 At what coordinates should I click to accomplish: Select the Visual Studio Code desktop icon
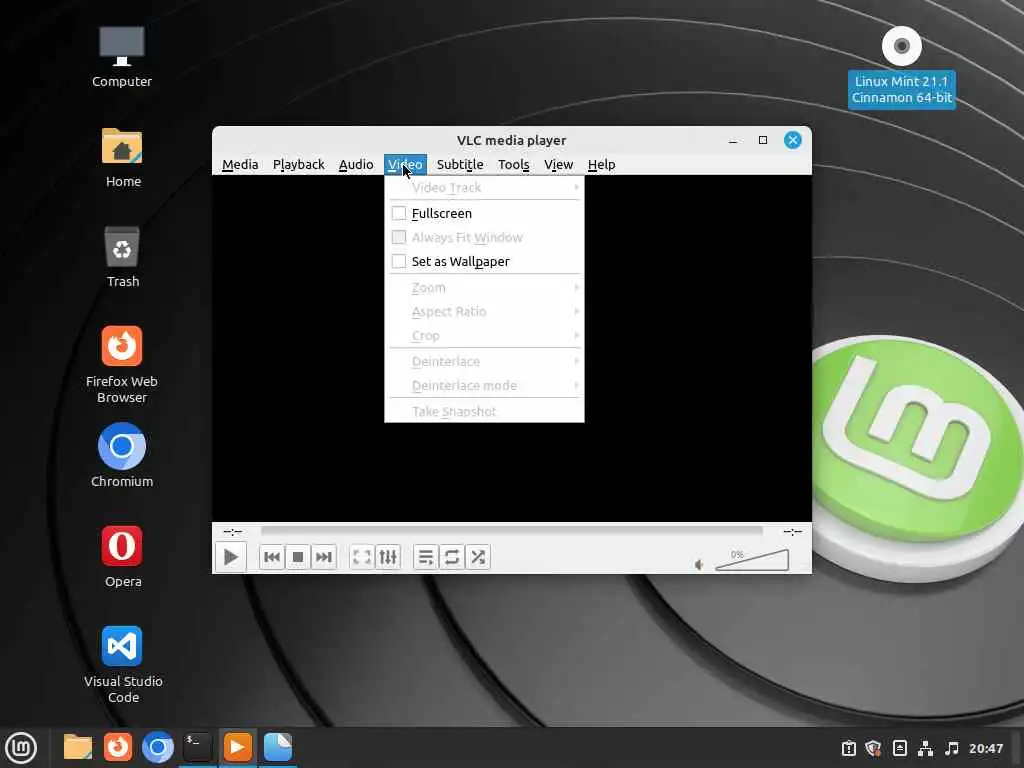click(x=122, y=665)
